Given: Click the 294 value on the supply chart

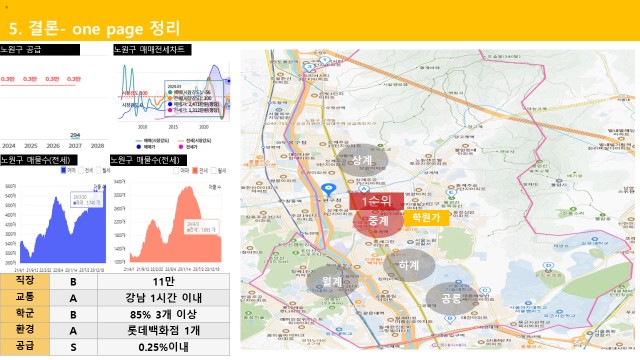Looking at the screenshot, I should coord(75,135).
